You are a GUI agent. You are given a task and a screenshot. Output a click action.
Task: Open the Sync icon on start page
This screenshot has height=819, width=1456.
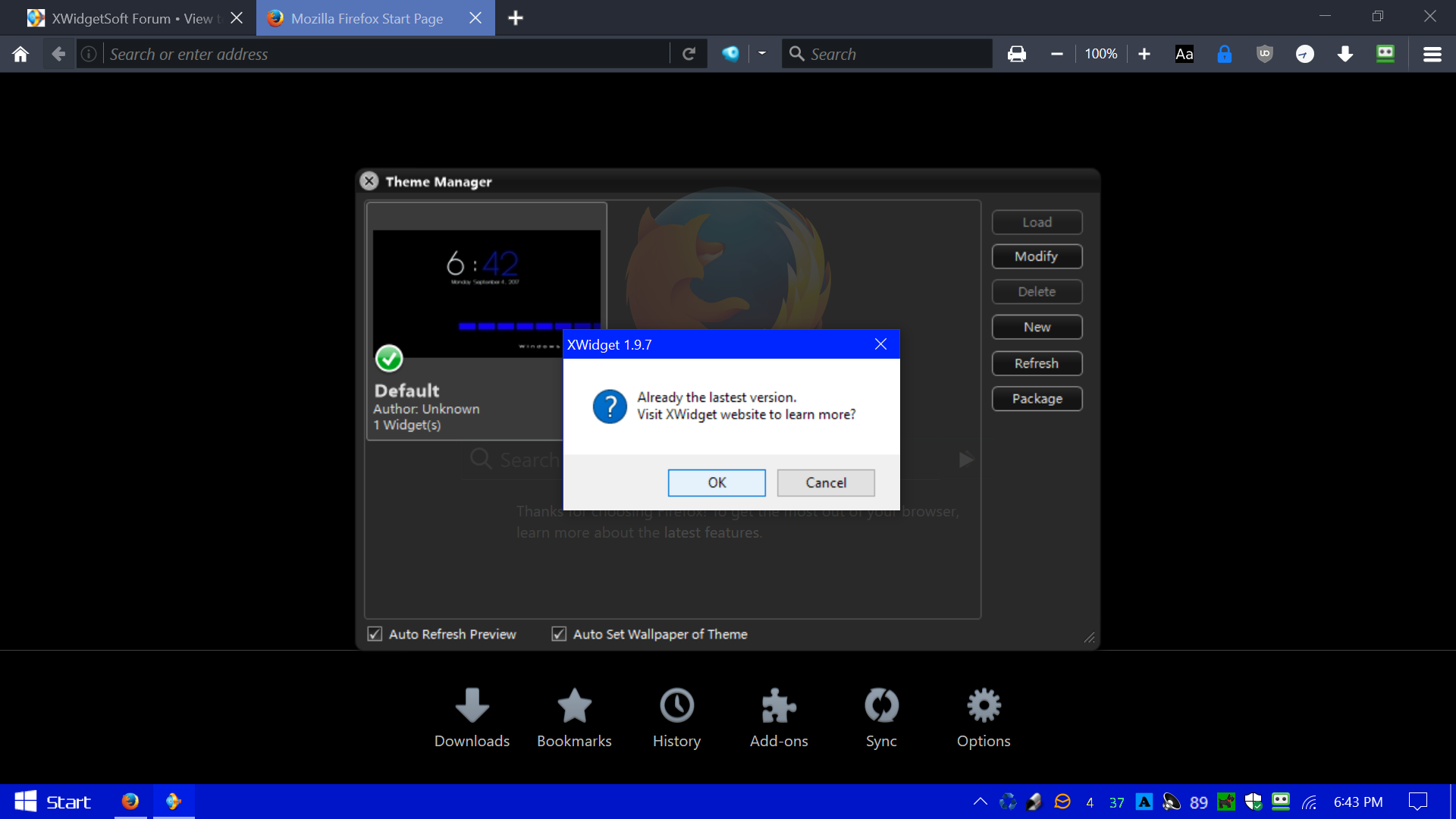tap(881, 718)
